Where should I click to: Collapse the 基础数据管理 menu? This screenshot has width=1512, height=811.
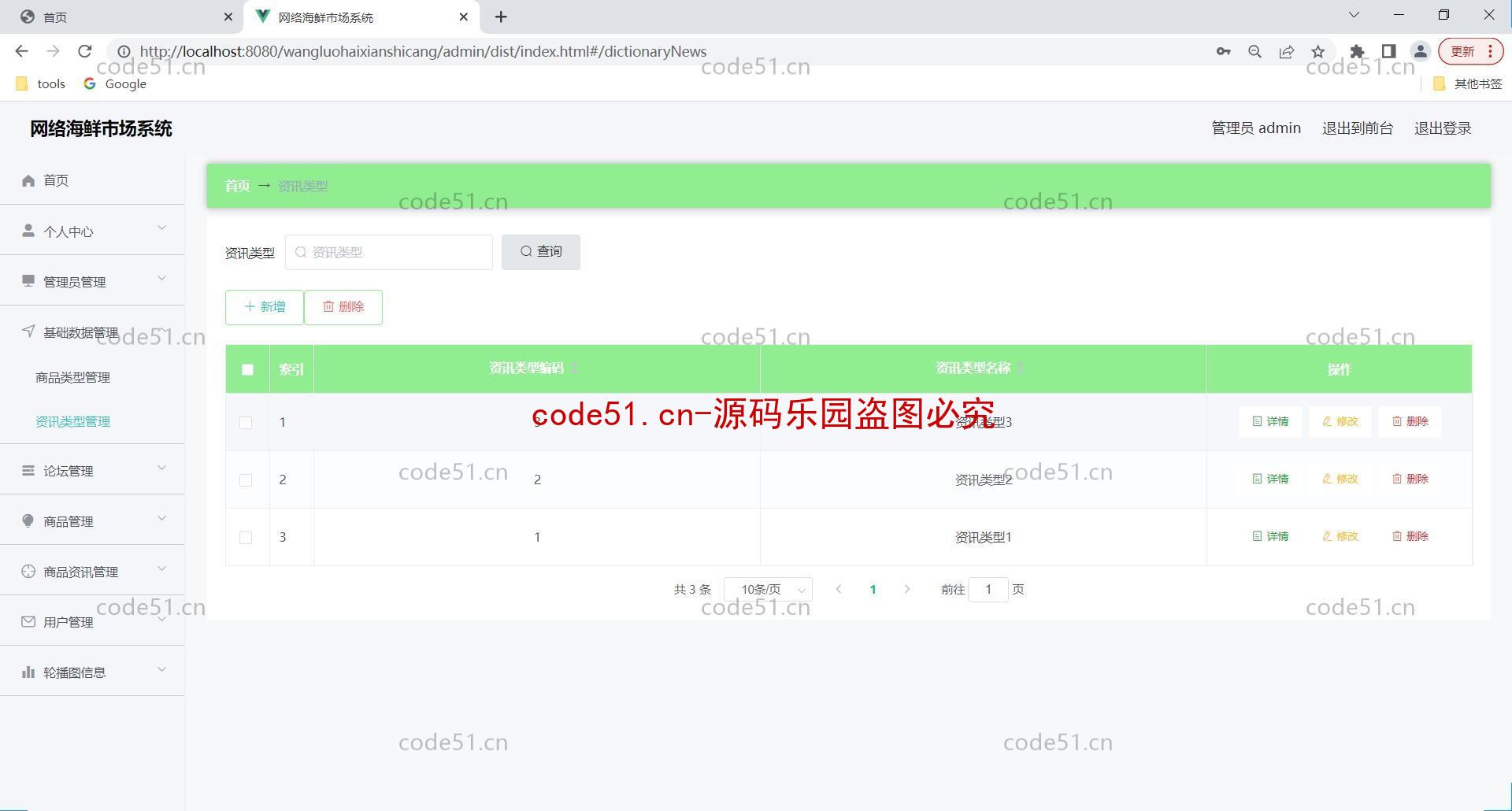92,332
